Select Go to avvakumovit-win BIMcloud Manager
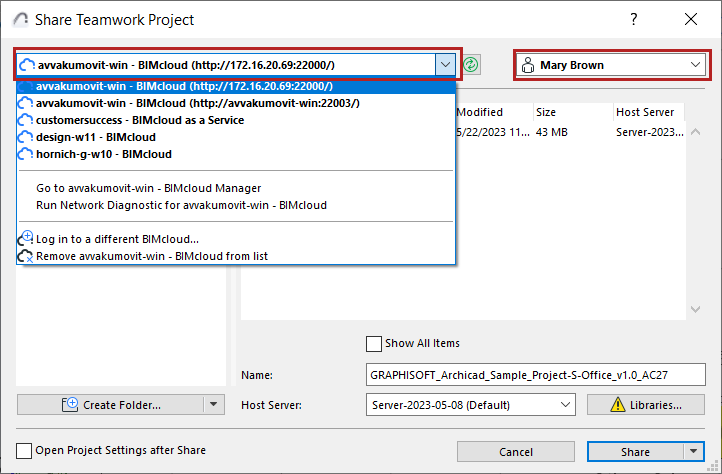 [x=148, y=187]
